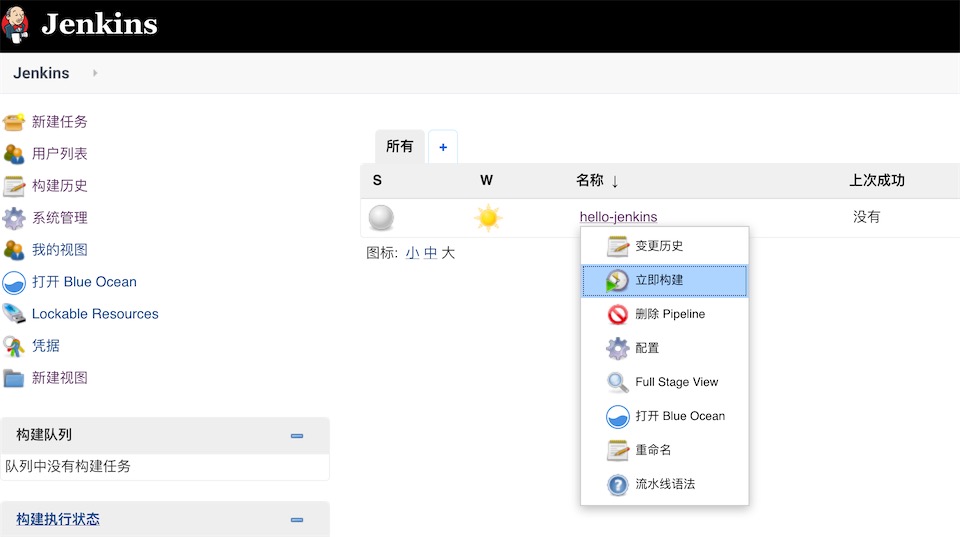
Task: Select the 所有 view tab
Action: point(400,146)
